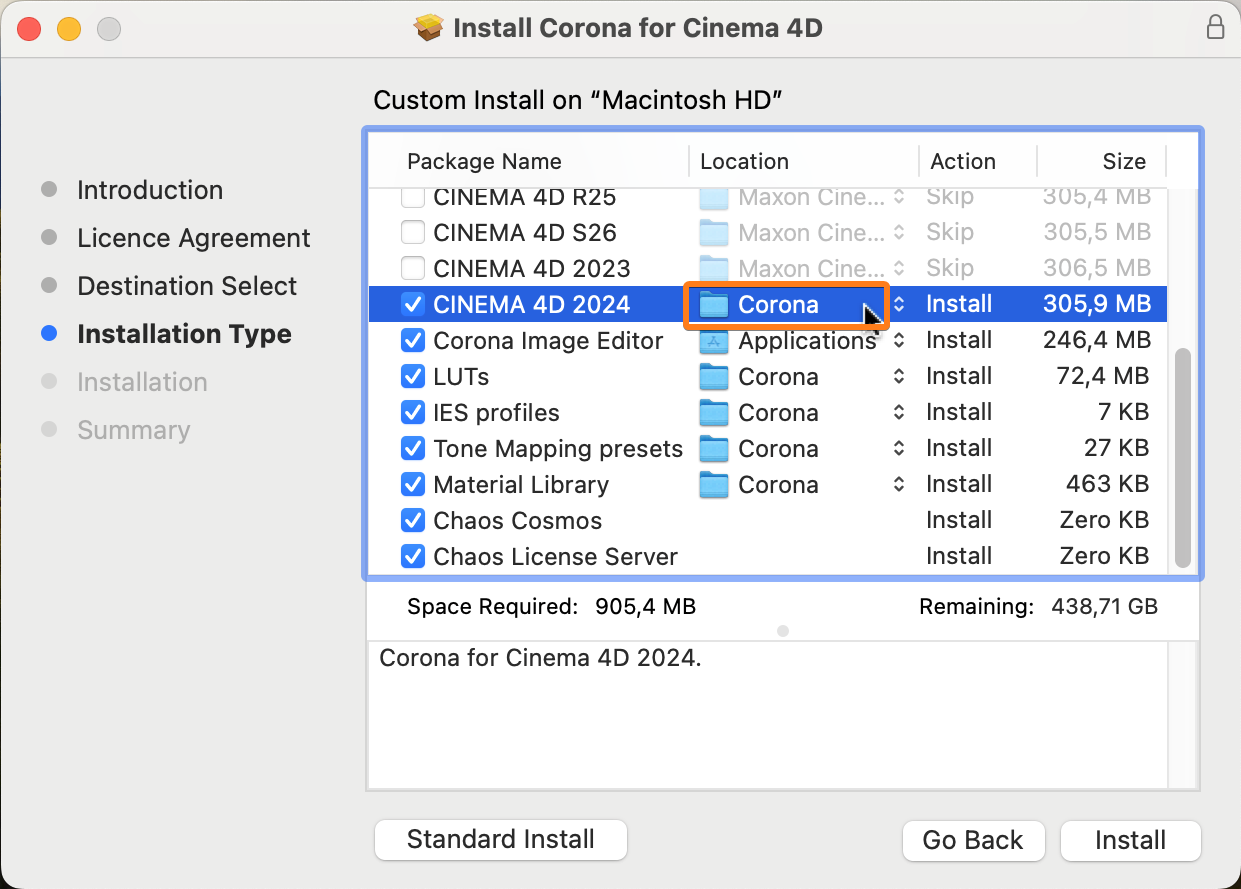1241x889 pixels.
Task: Uncheck the Chaos License Server package
Action: (412, 557)
